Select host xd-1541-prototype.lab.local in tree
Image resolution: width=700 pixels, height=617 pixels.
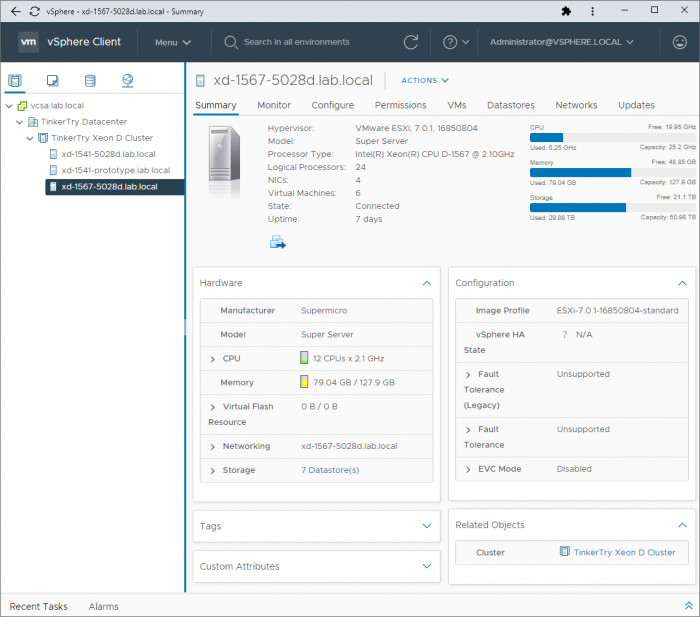[116, 171]
